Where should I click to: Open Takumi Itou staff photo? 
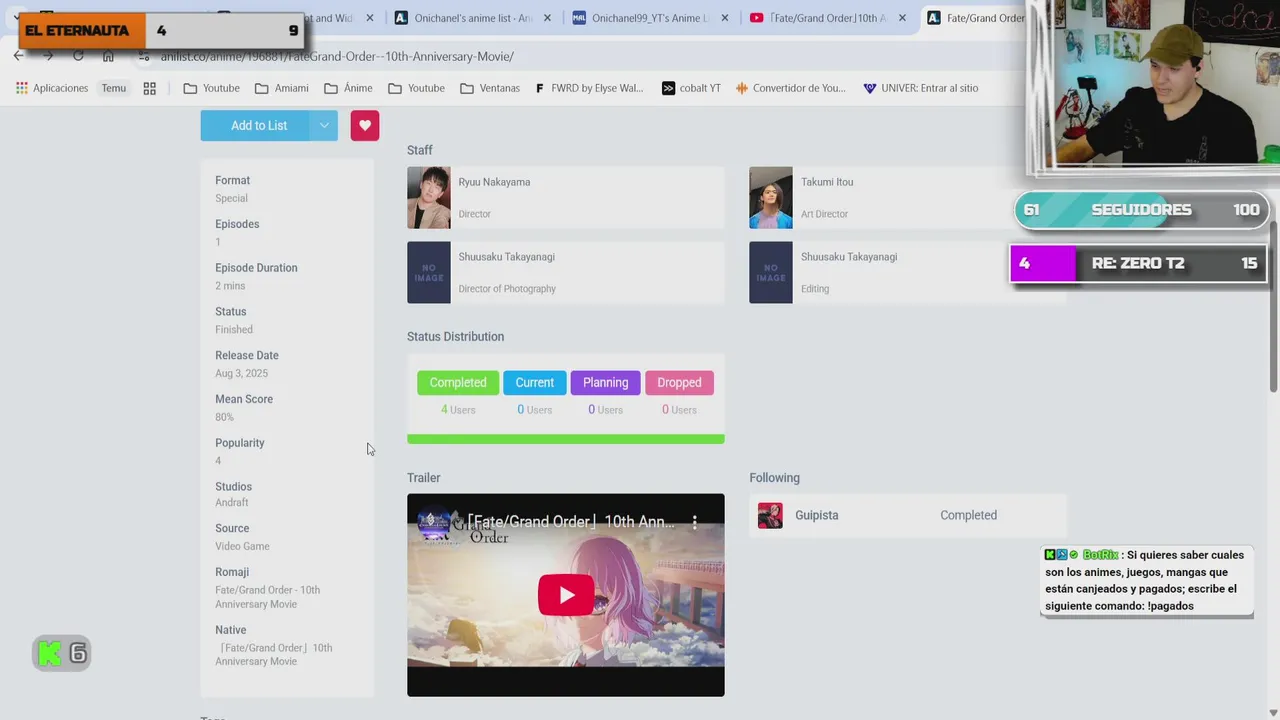click(771, 198)
